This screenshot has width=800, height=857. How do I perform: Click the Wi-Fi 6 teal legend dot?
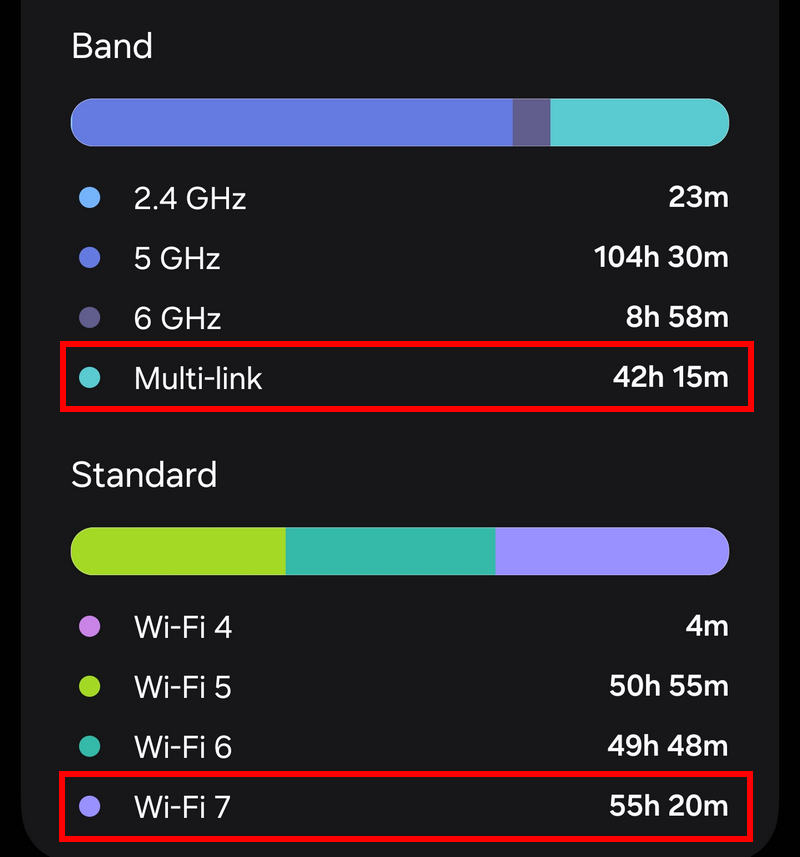pyautogui.click(x=90, y=747)
